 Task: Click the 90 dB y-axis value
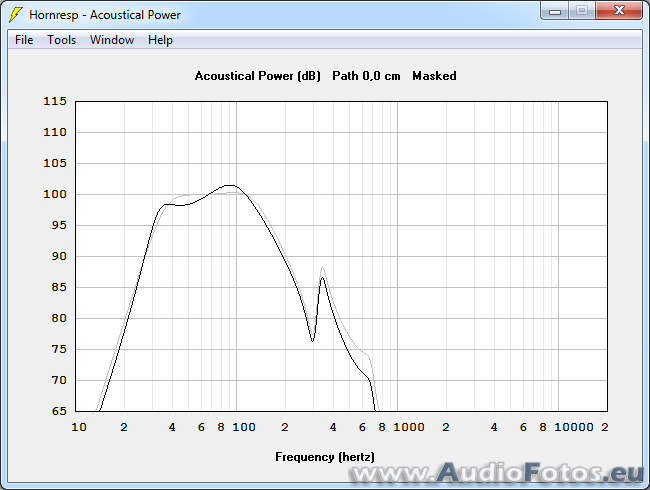[x=58, y=256]
